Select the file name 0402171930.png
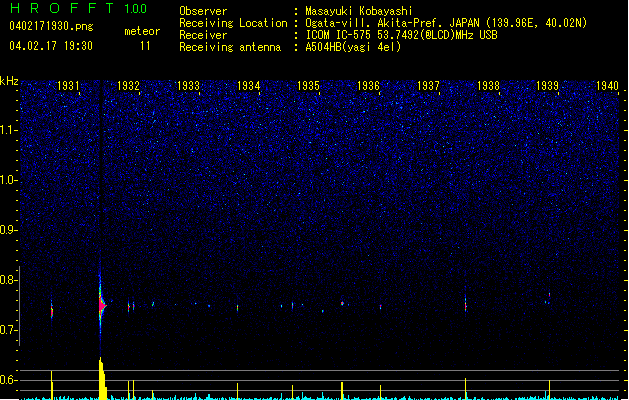 click(x=51, y=26)
